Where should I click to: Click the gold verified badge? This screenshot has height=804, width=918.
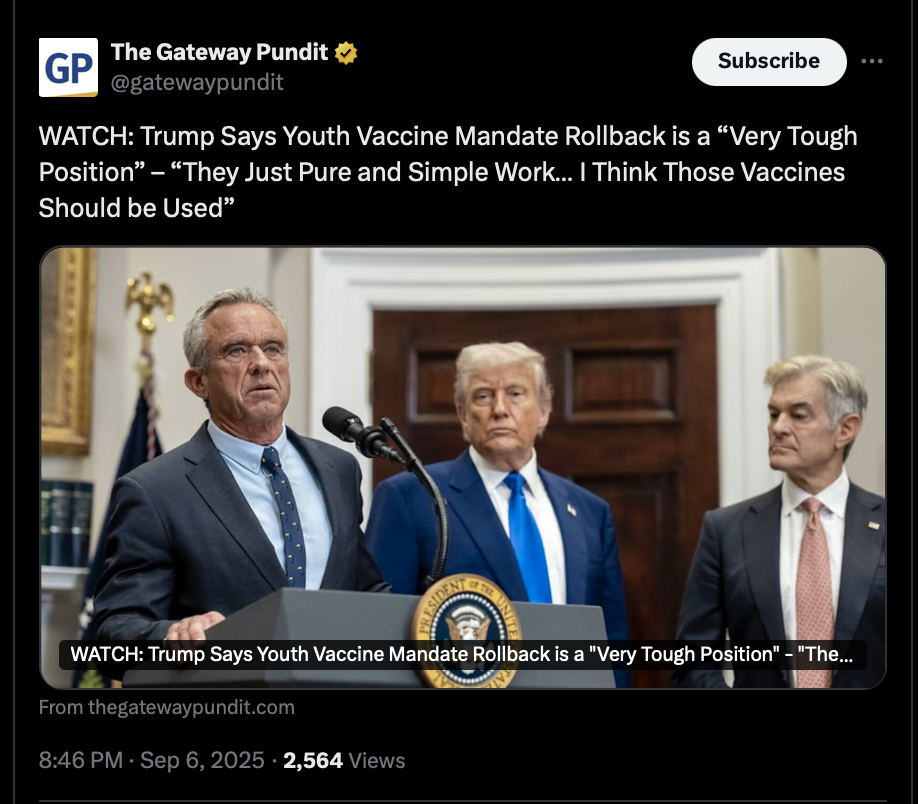point(346,53)
